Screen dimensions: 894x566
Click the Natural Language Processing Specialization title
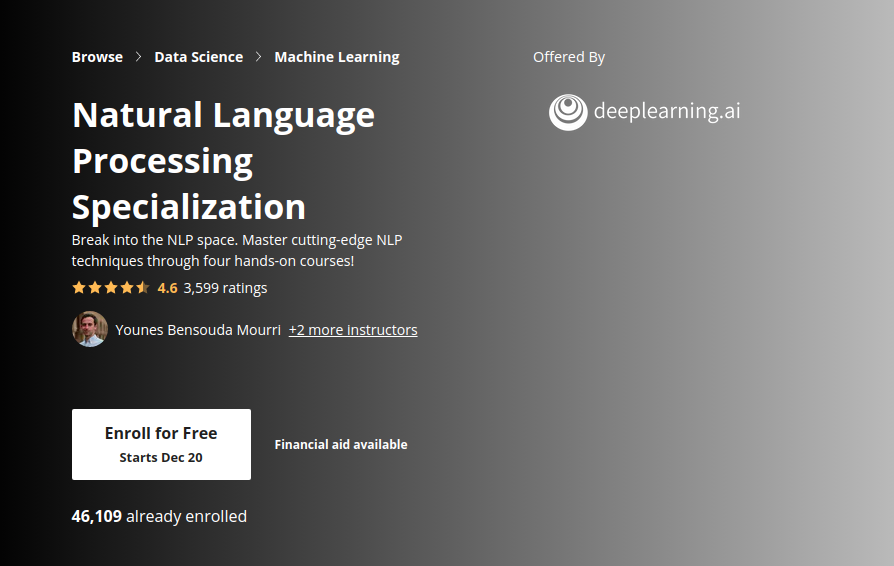click(x=224, y=160)
